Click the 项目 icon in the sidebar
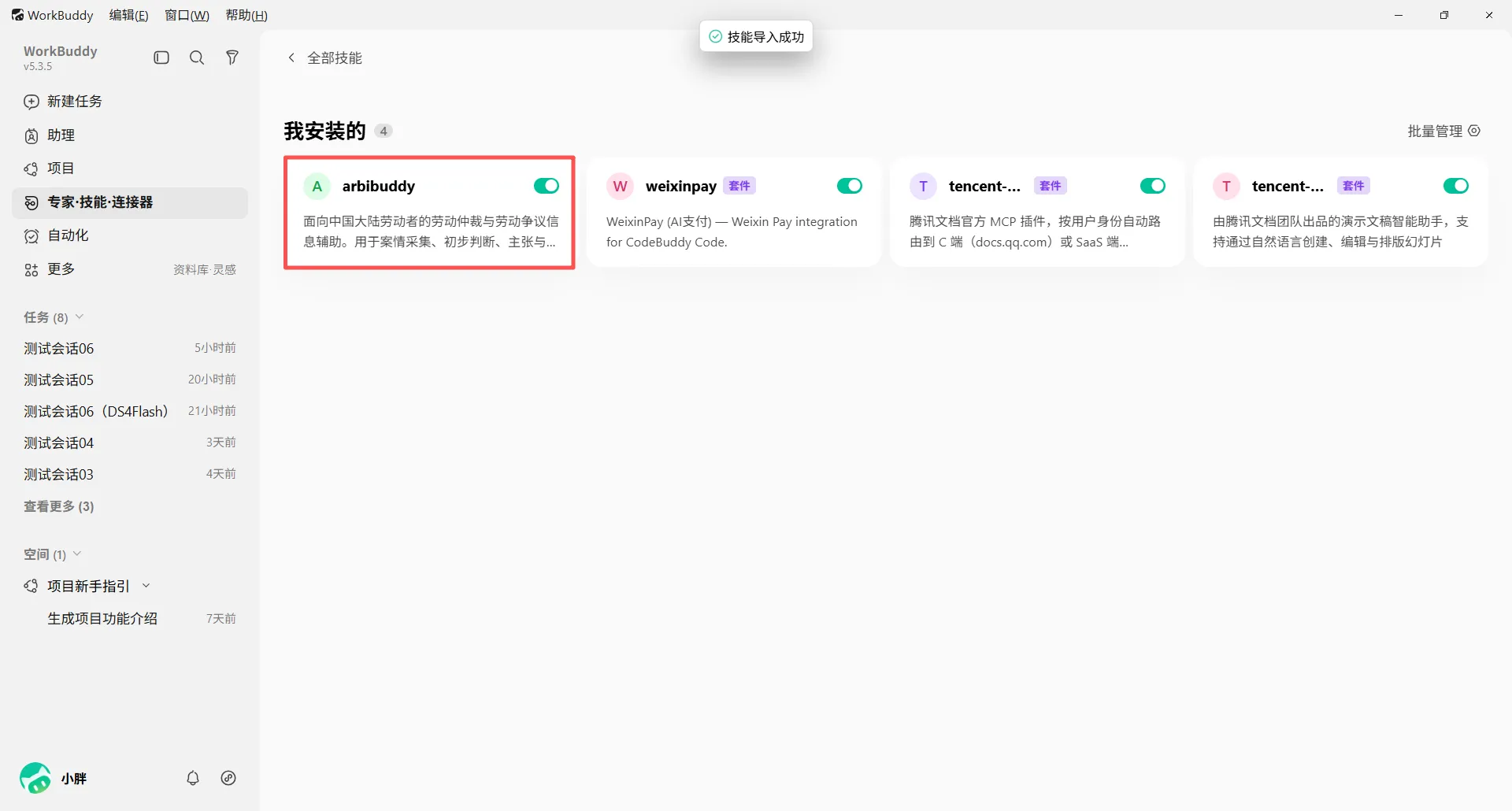 coord(31,168)
